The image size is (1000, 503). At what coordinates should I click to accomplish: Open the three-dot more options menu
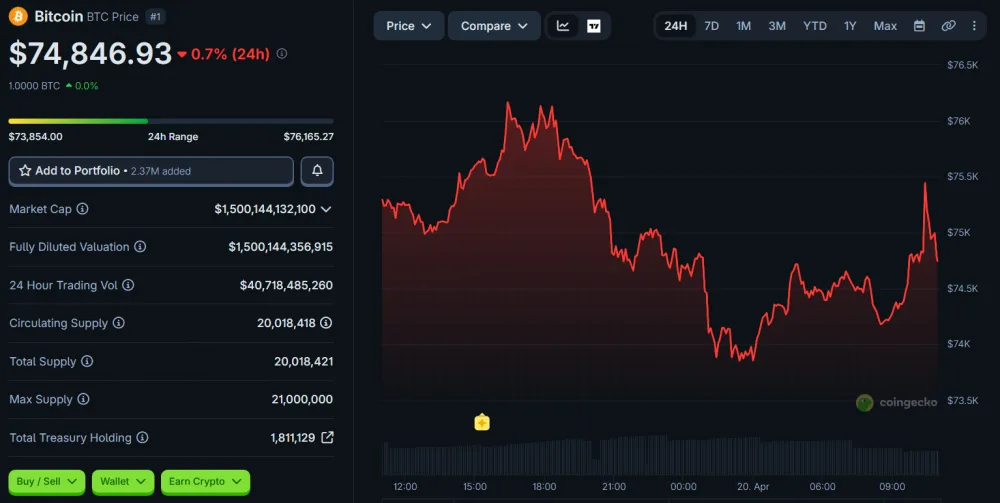[x=974, y=26]
